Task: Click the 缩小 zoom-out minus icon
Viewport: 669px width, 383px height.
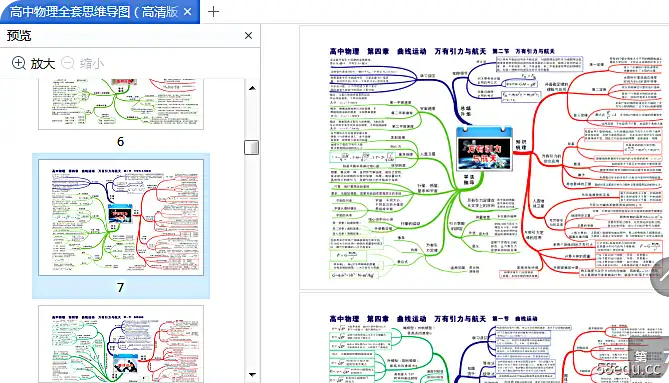Action: 68,63
